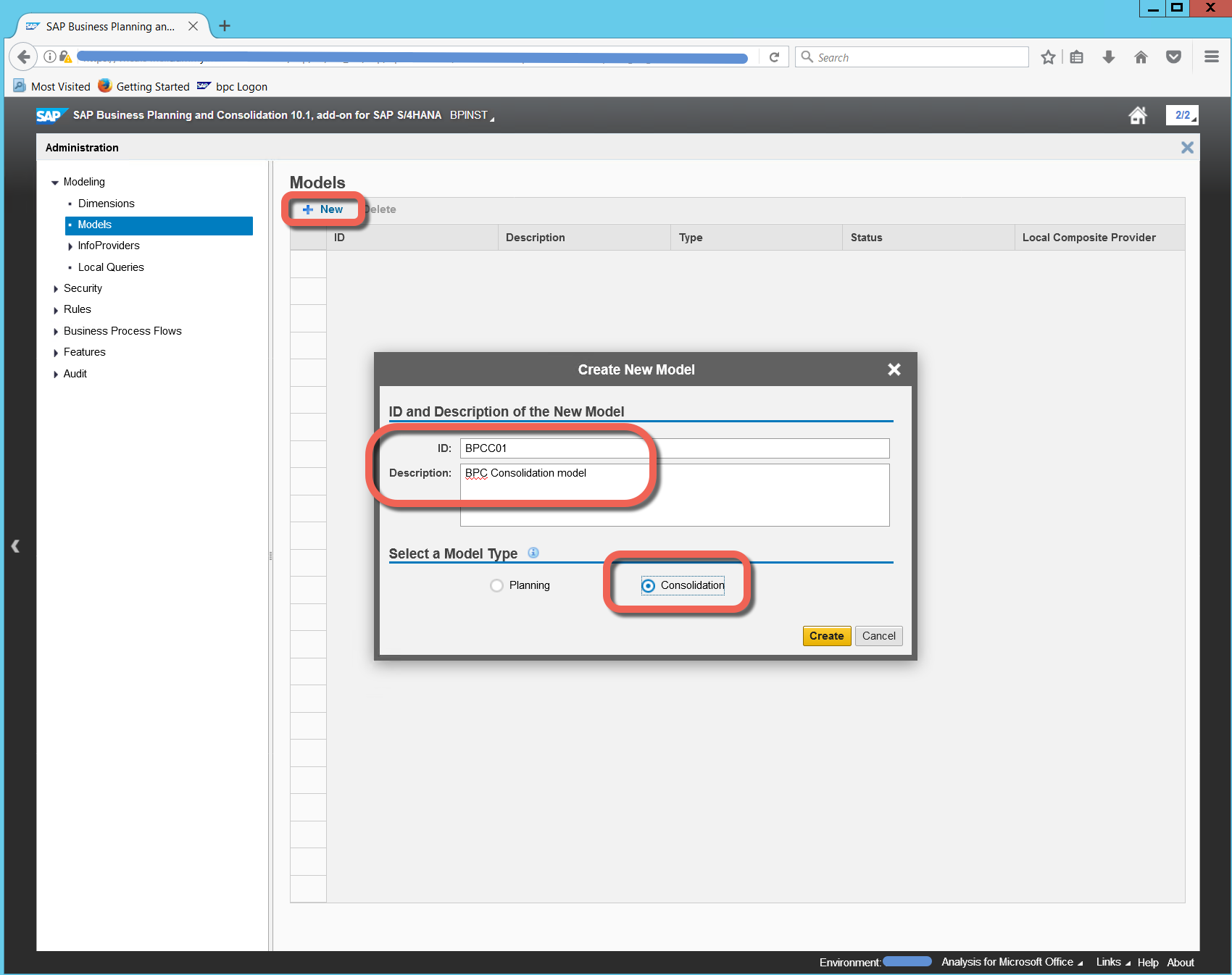The image size is (1232, 975).
Task: Click the info icon beside Select a Model Type
Action: 533,553
